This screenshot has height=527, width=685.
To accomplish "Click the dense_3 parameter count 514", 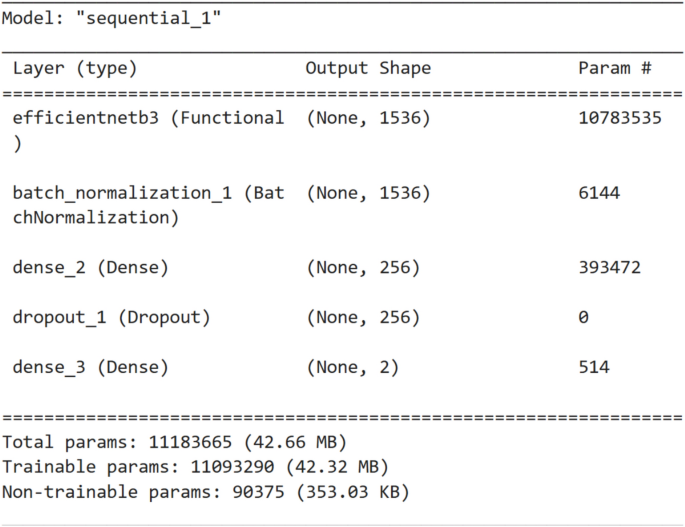I will pyautogui.click(x=594, y=368).
